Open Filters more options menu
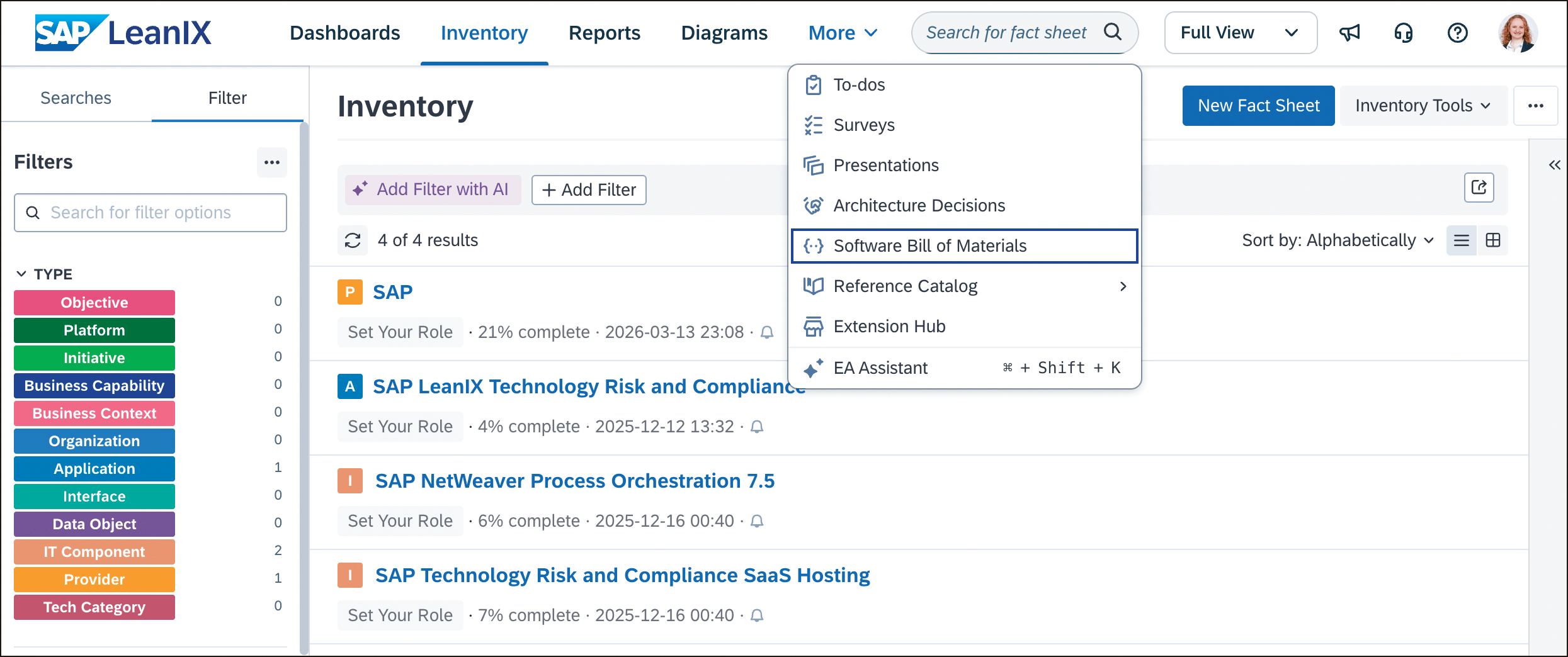The height and width of the screenshot is (657, 1568). click(x=272, y=162)
